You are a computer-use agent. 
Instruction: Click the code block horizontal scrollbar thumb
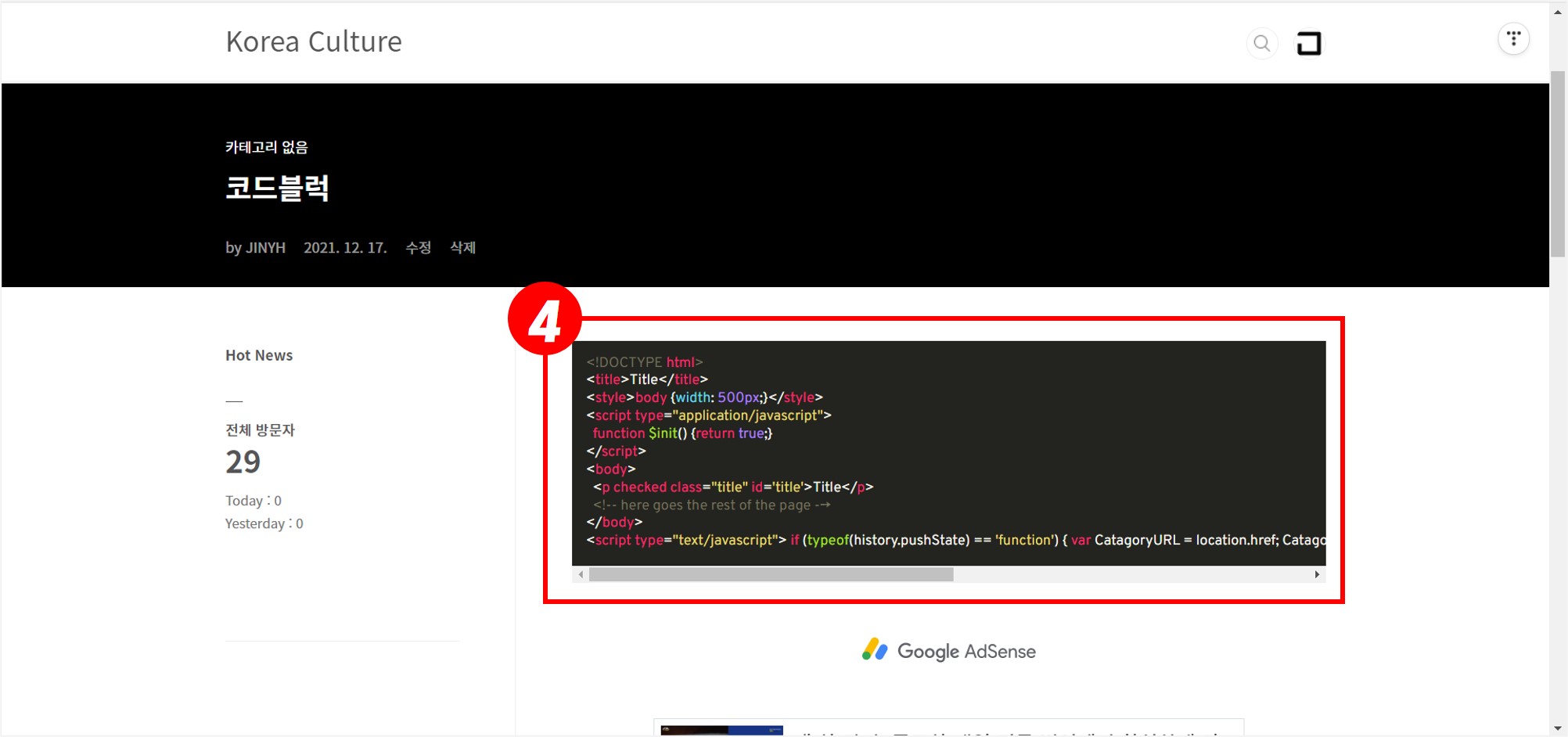click(x=771, y=574)
